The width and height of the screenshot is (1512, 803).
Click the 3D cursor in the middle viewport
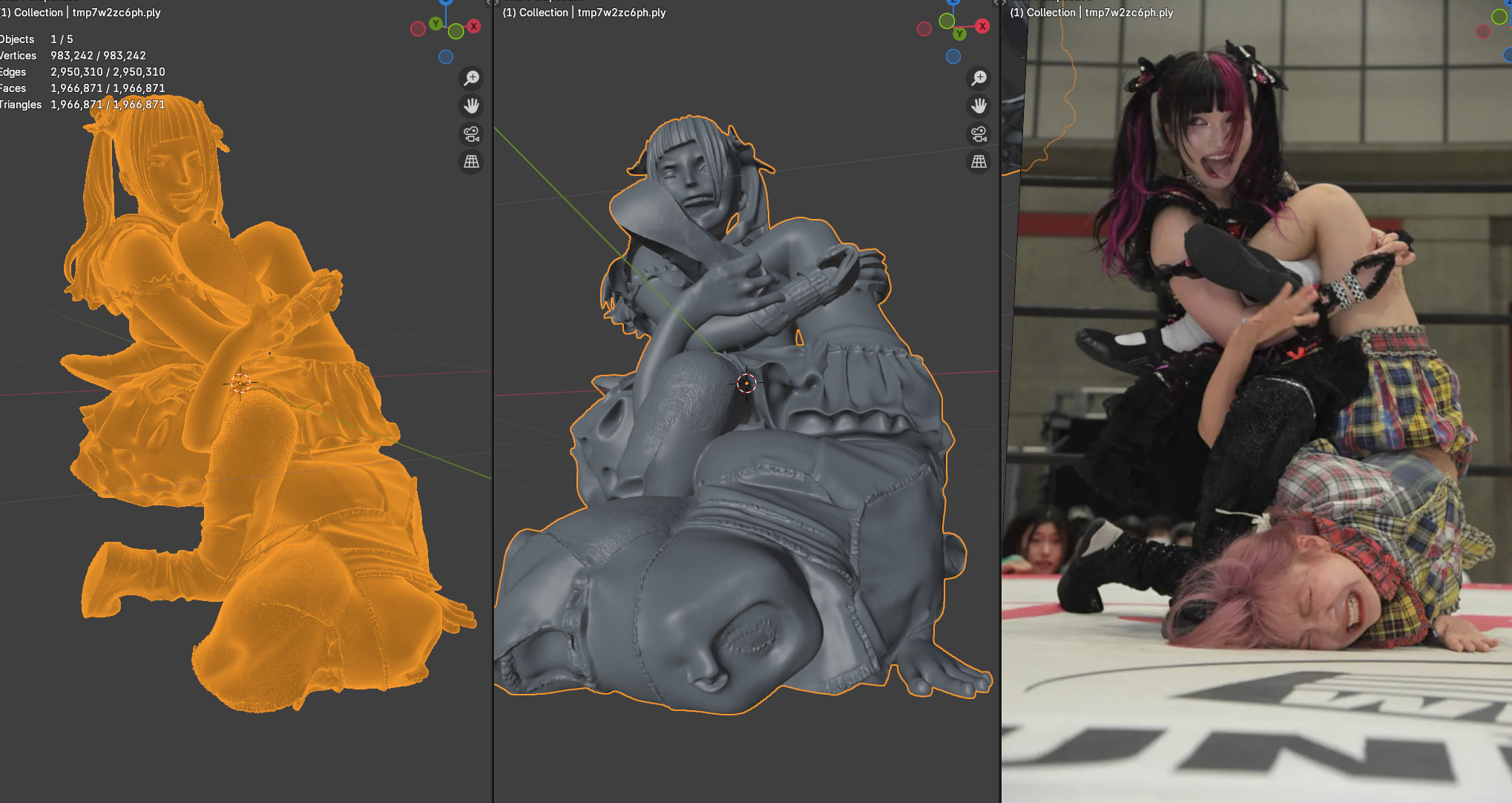pyautogui.click(x=746, y=383)
